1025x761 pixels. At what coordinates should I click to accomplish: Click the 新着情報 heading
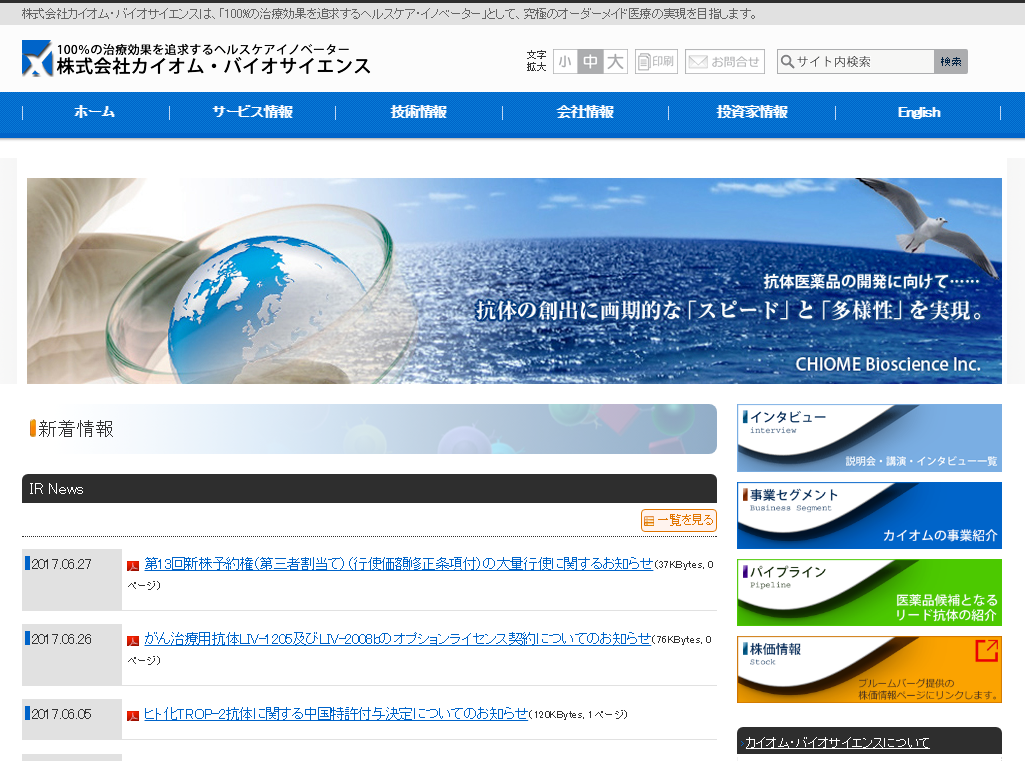coord(76,429)
